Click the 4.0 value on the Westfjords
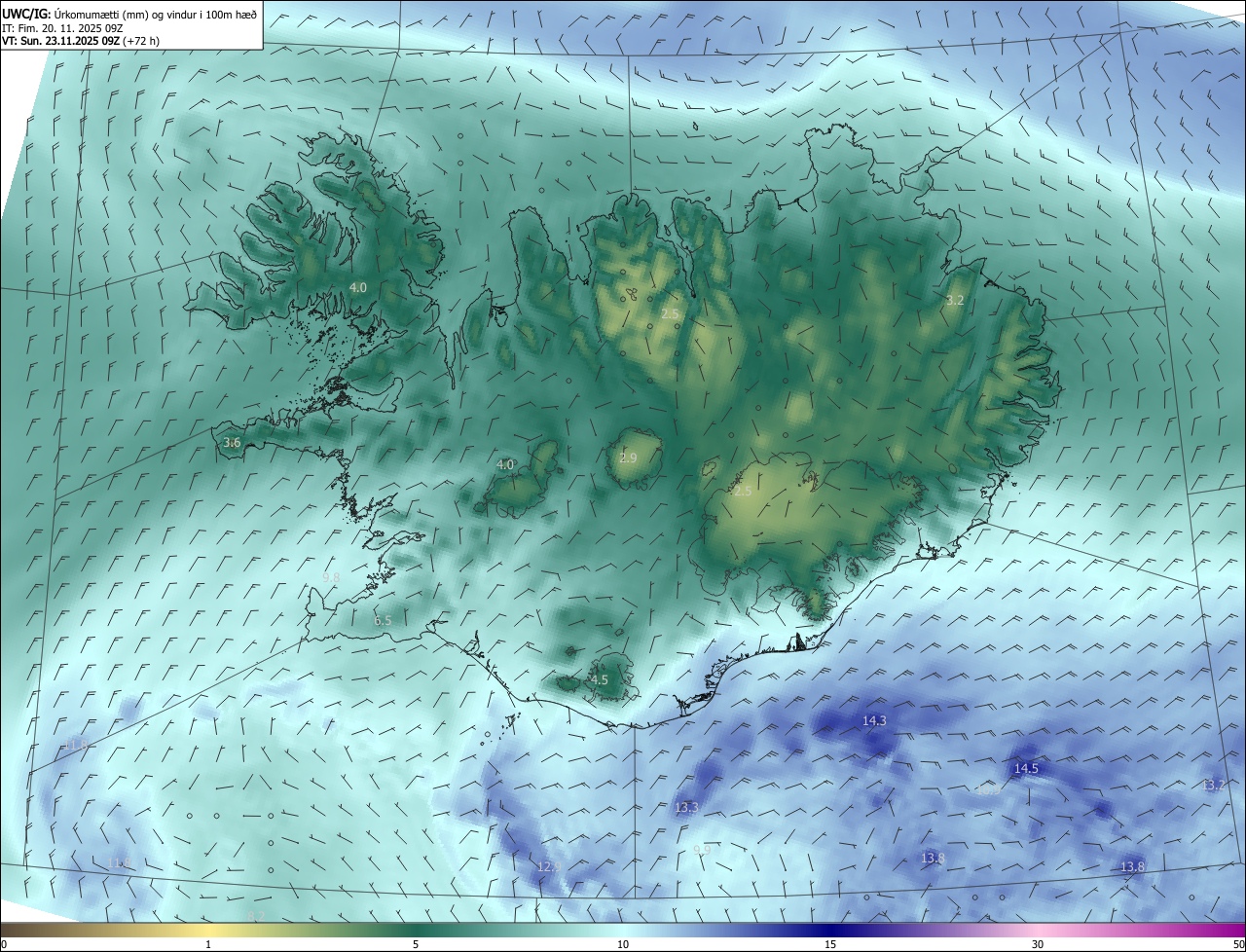The image size is (1246, 952). click(358, 288)
